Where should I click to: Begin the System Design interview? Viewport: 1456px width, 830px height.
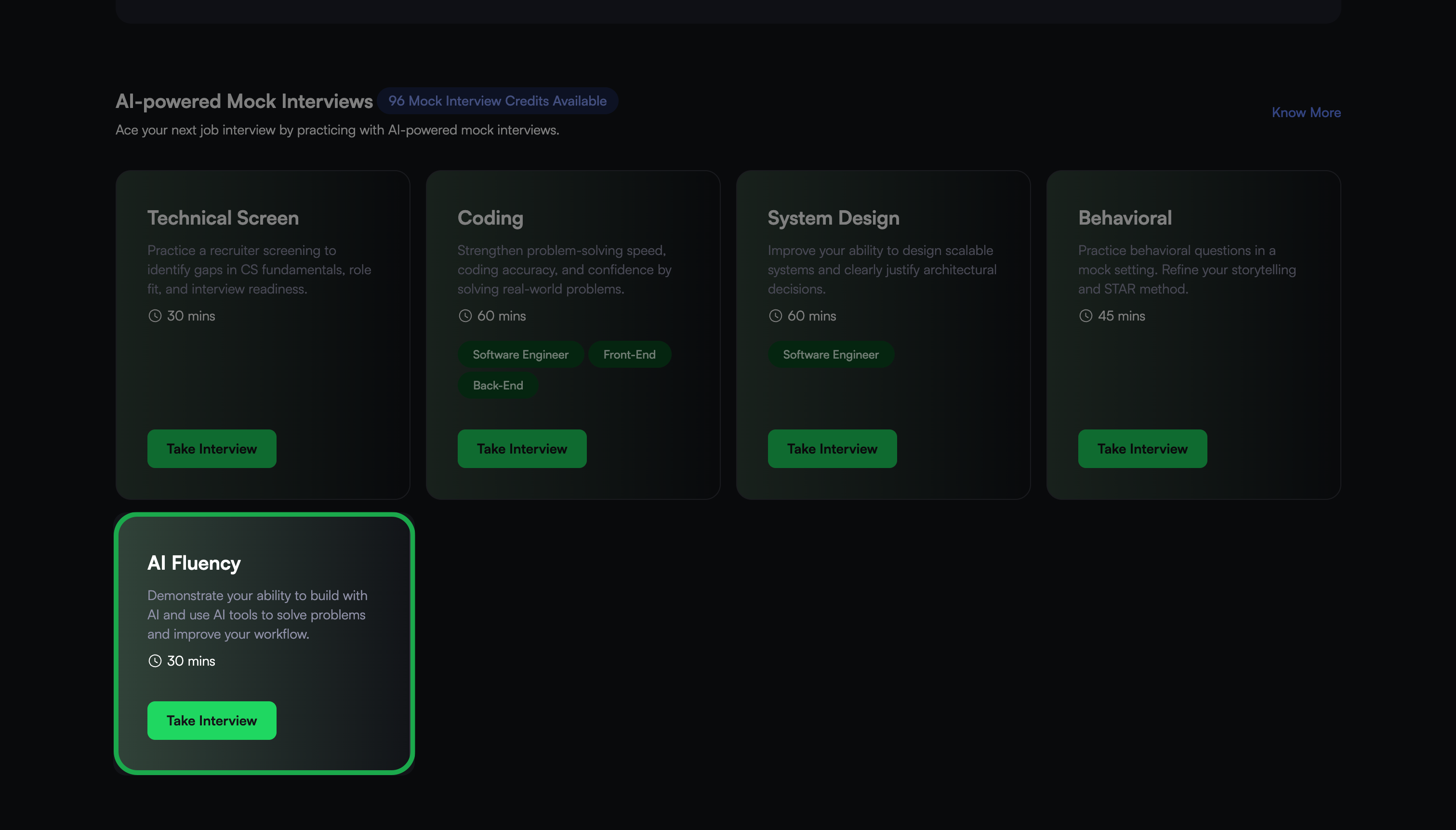coord(832,449)
